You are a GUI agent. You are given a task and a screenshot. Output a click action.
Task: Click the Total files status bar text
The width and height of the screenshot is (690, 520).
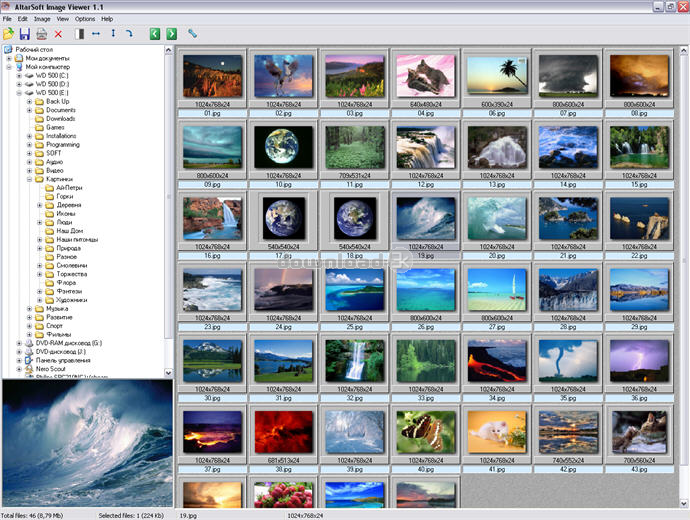click(x=32, y=516)
